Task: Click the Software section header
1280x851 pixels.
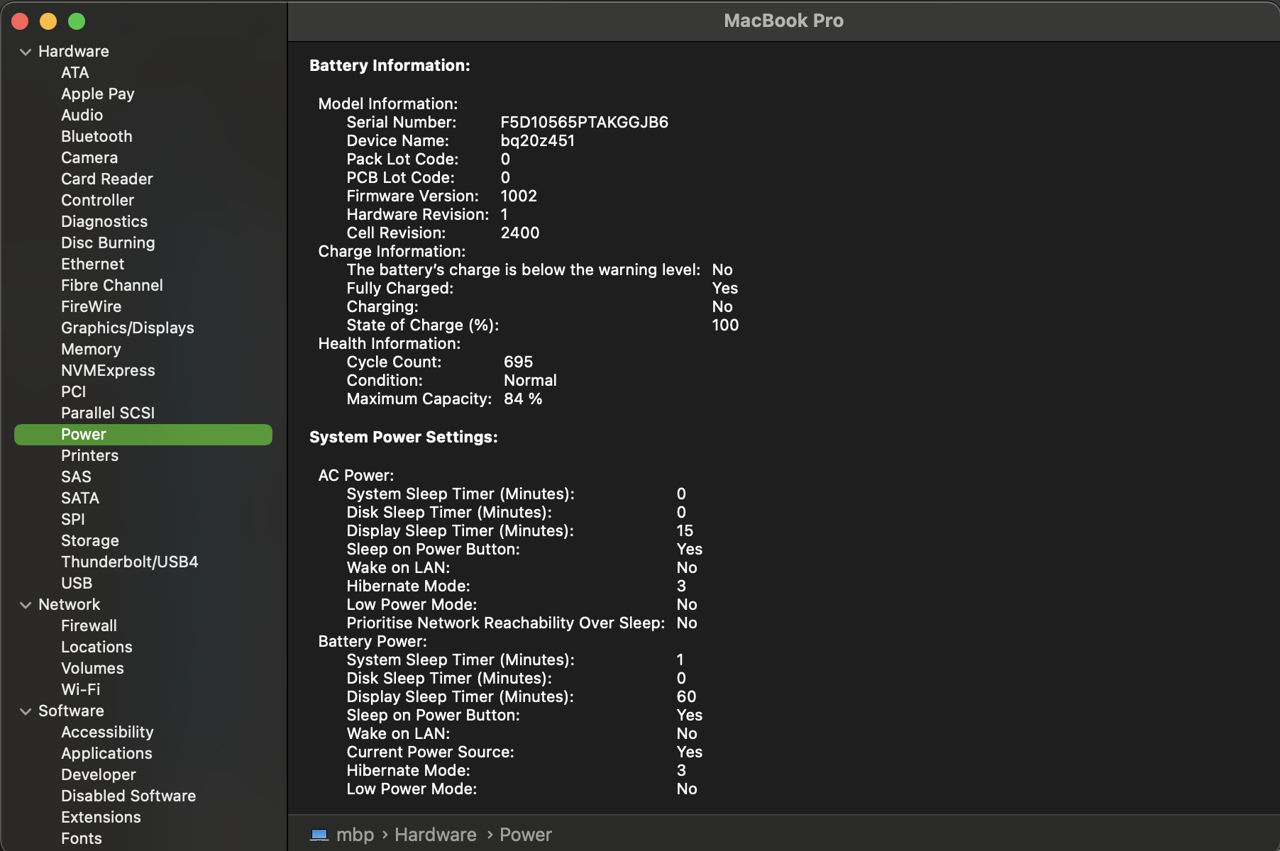Action: click(x=71, y=711)
